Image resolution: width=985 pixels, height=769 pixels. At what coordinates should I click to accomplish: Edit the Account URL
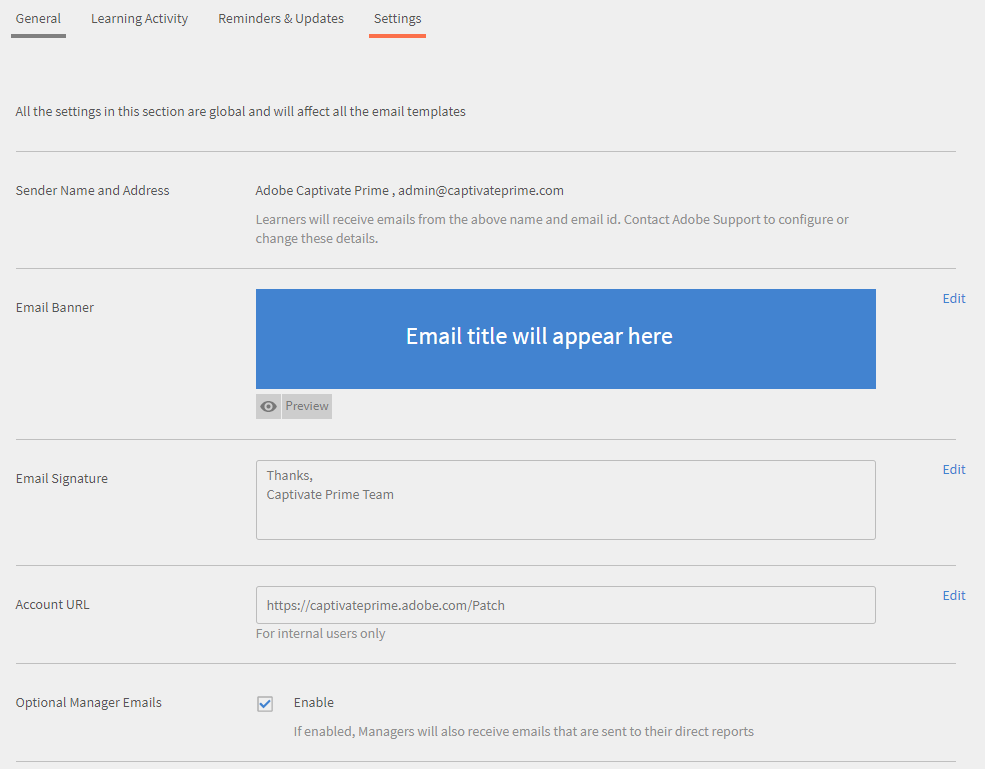click(x=953, y=595)
